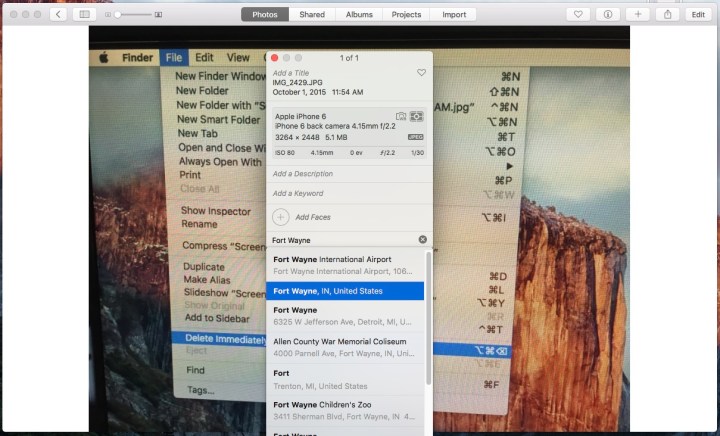Select Fort Wayne International Airport suggestion
The height and width of the screenshot is (436, 720).
pyautogui.click(x=345, y=265)
